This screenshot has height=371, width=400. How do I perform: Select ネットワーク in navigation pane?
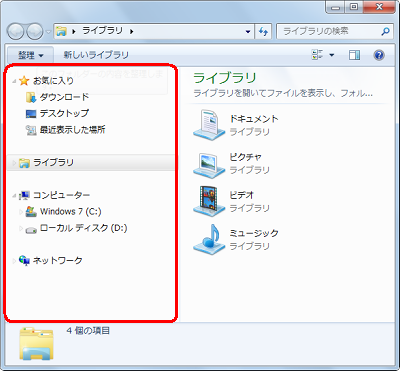57,260
